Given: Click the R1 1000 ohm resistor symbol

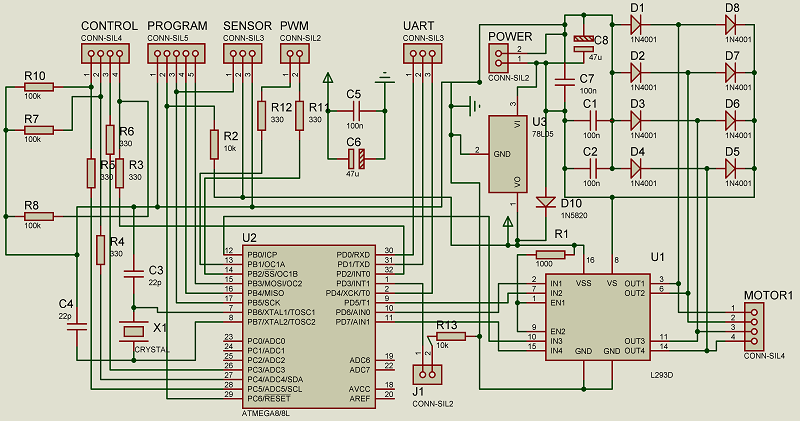Looking at the screenshot, I should 551,255.
